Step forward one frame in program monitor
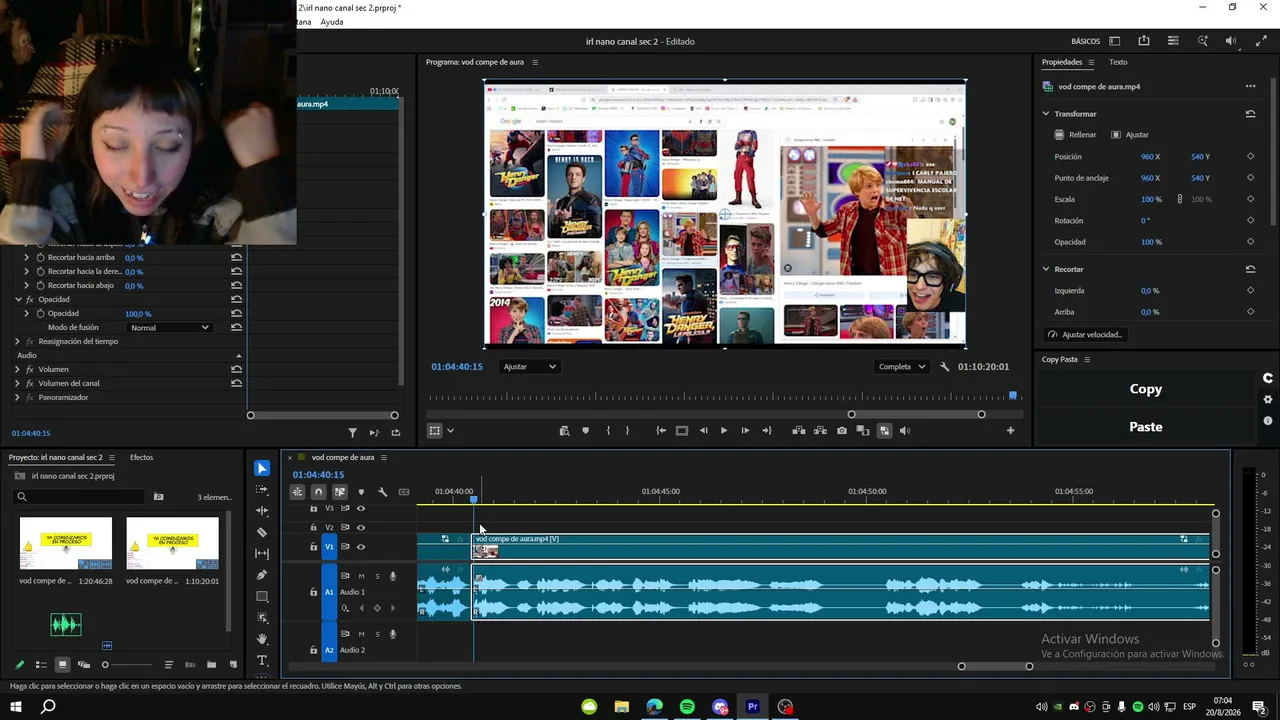 [x=745, y=431]
